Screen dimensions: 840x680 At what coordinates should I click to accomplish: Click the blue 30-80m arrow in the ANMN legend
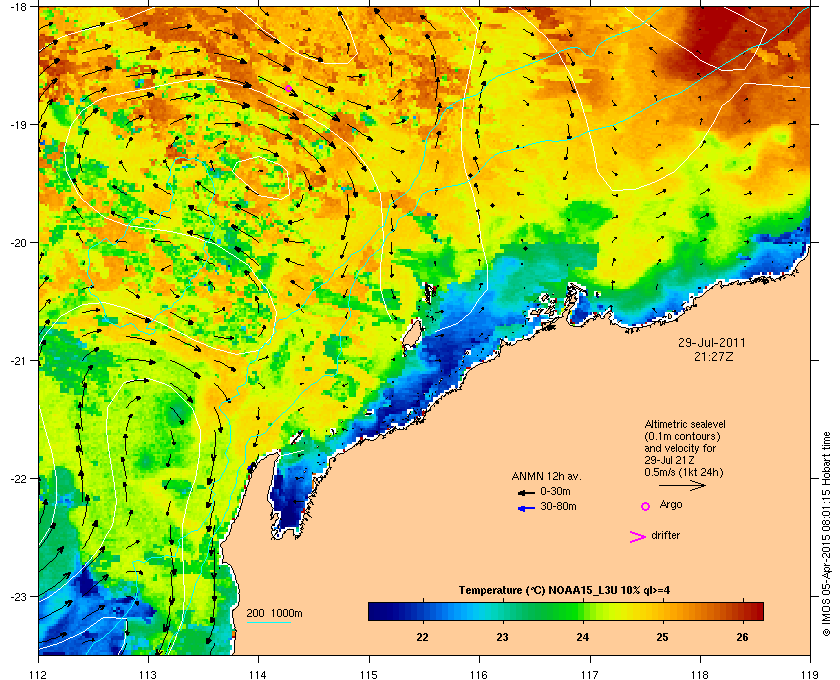point(526,508)
